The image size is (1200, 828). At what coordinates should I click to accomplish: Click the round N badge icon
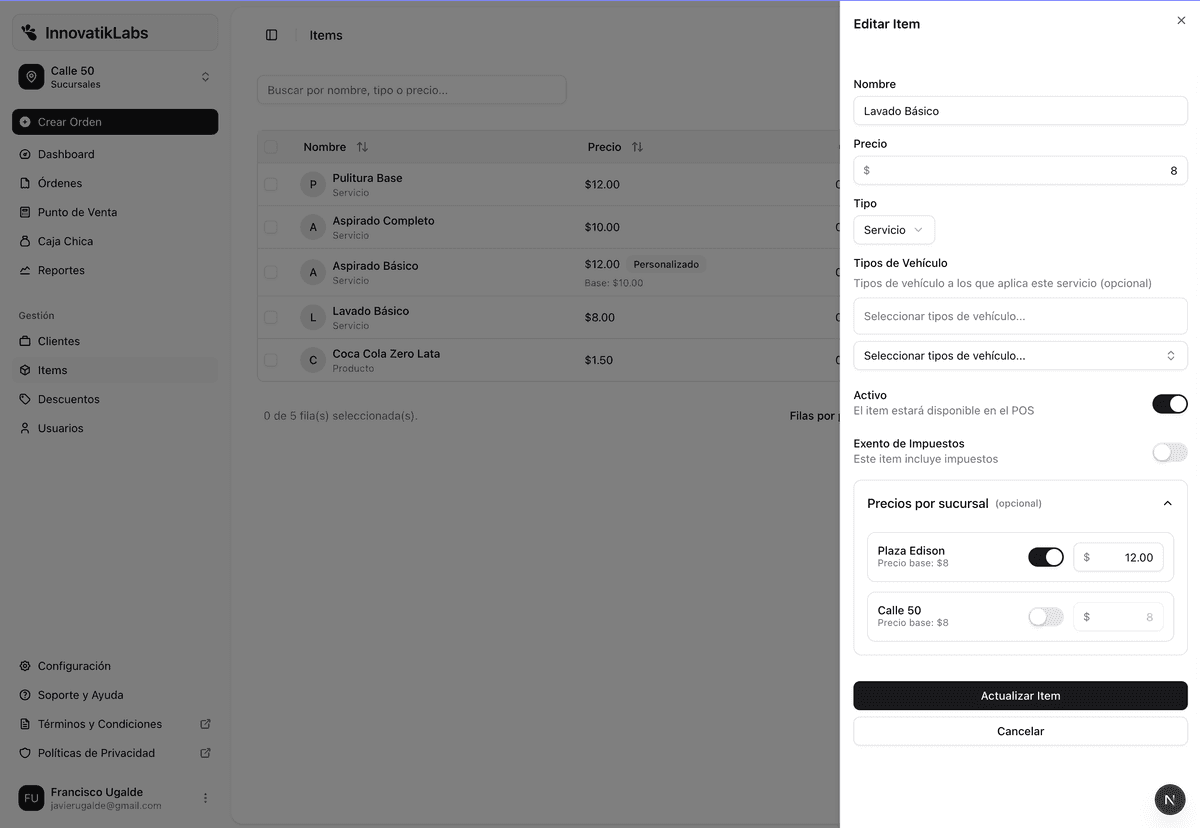click(x=1170, y=800)
